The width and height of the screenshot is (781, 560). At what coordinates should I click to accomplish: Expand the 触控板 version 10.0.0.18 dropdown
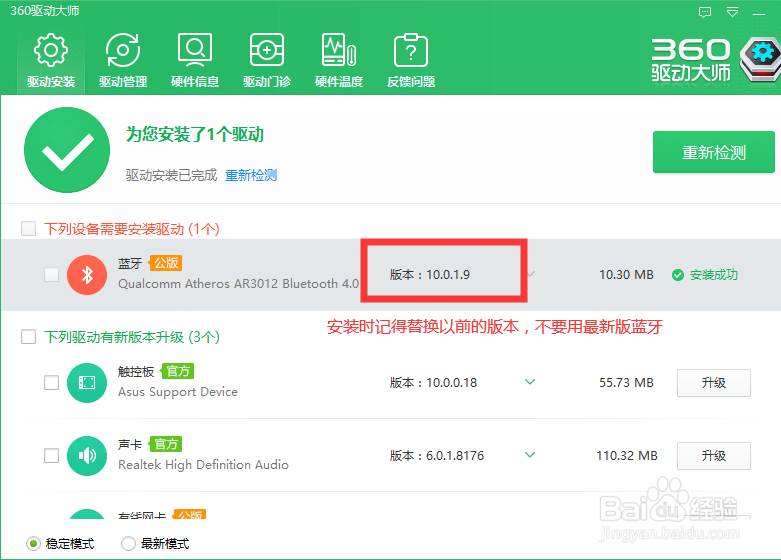pyautogui.click(x=530, y=382)
